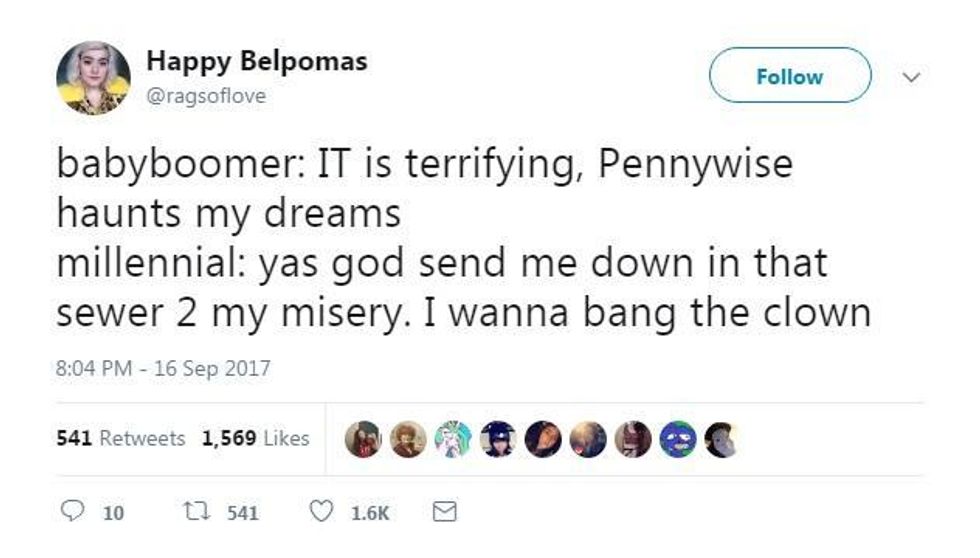
Task: Click the blue-hat liker avatar
Action: point(497,439)
